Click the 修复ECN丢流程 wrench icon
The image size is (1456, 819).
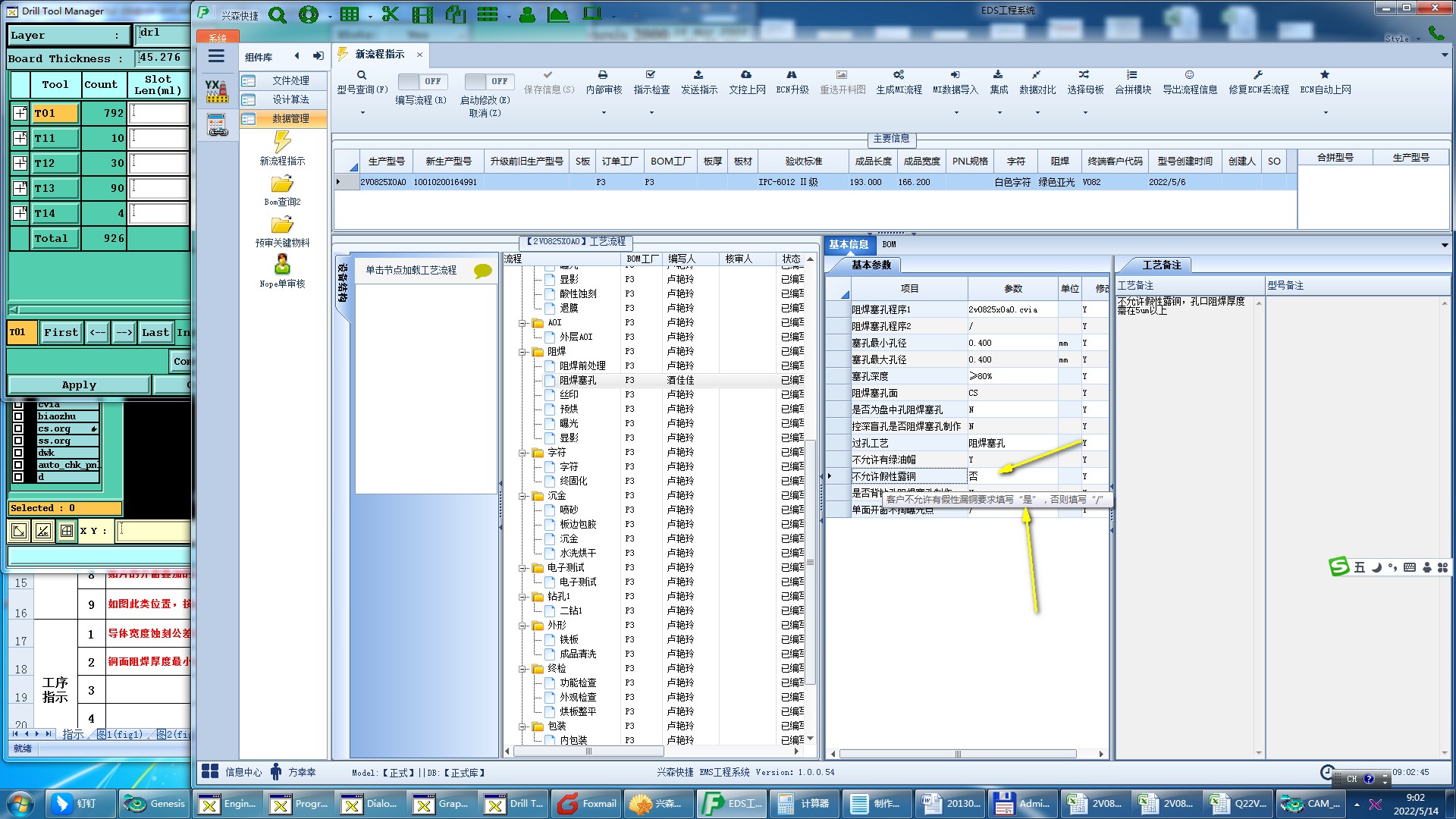click(x=1258, y=75)
